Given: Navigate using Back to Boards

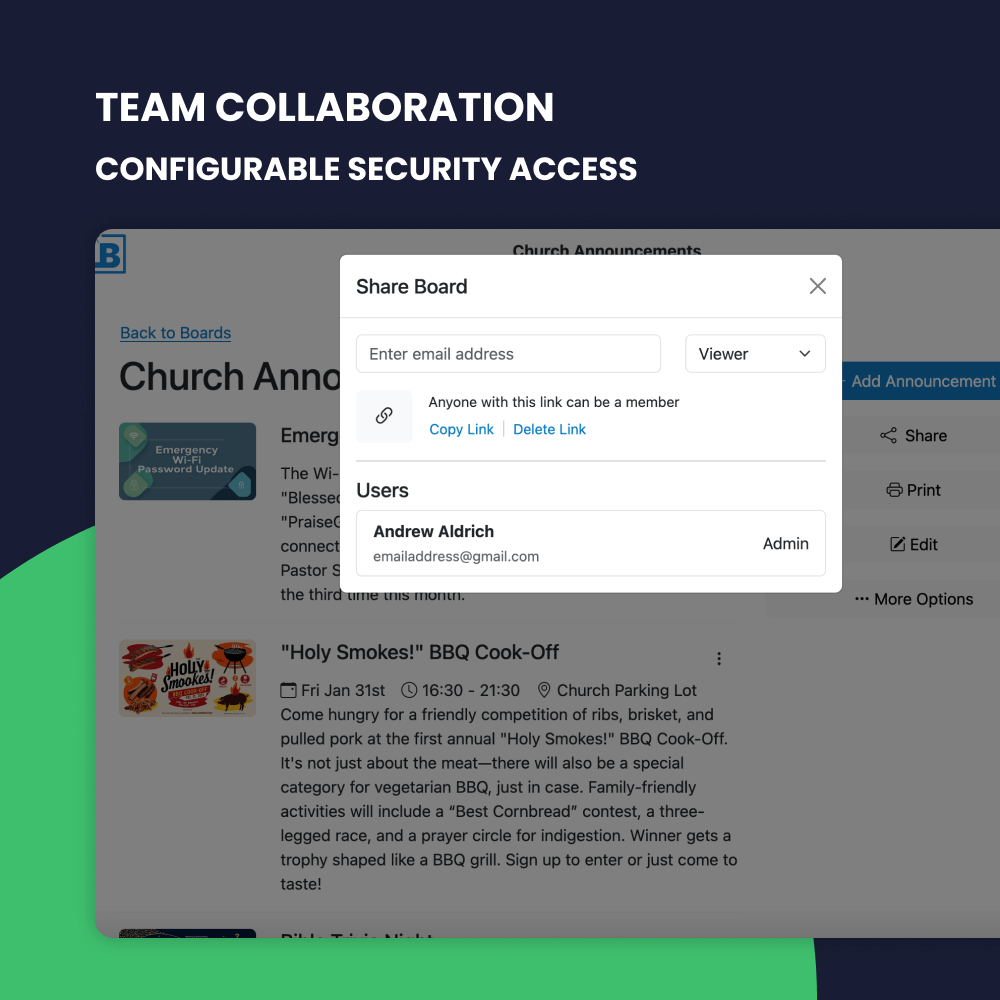Looking at the screenshot, I should coord(175,332).
